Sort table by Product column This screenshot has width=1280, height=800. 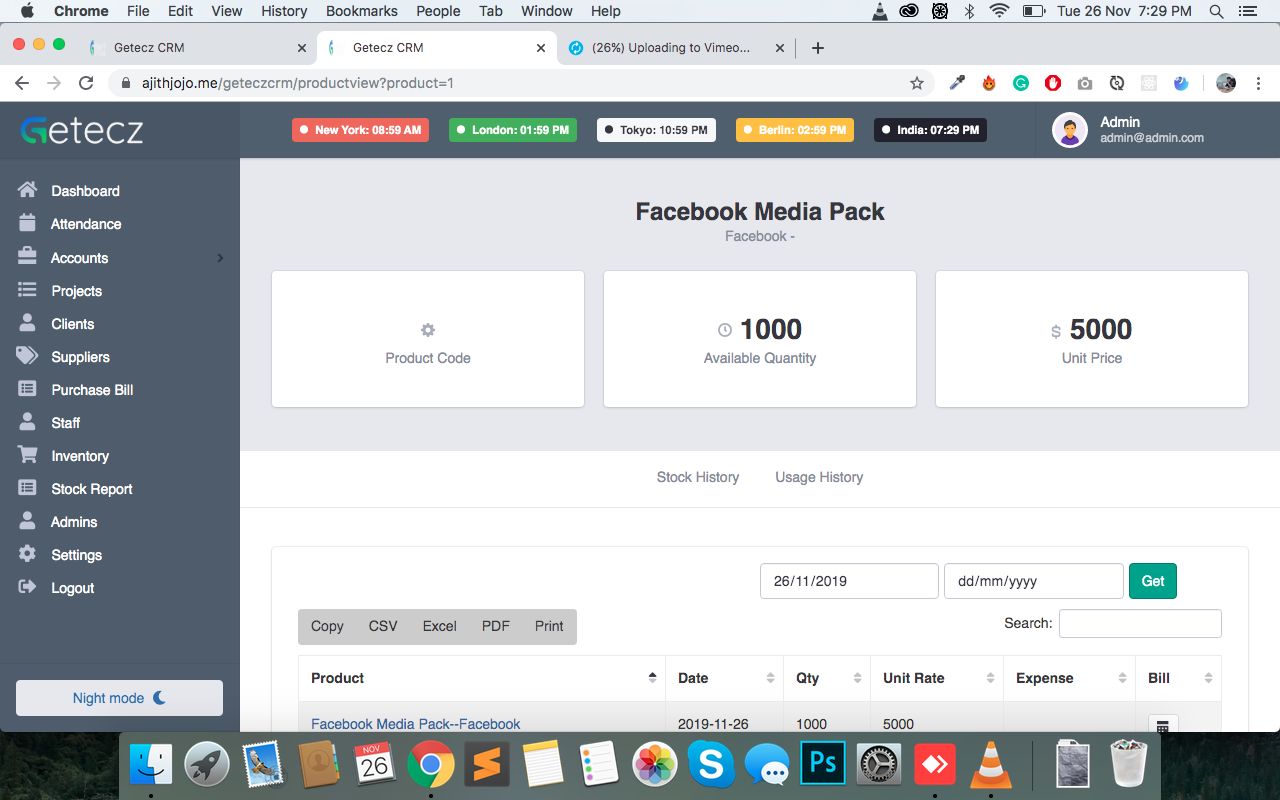[x=482, y=678]
